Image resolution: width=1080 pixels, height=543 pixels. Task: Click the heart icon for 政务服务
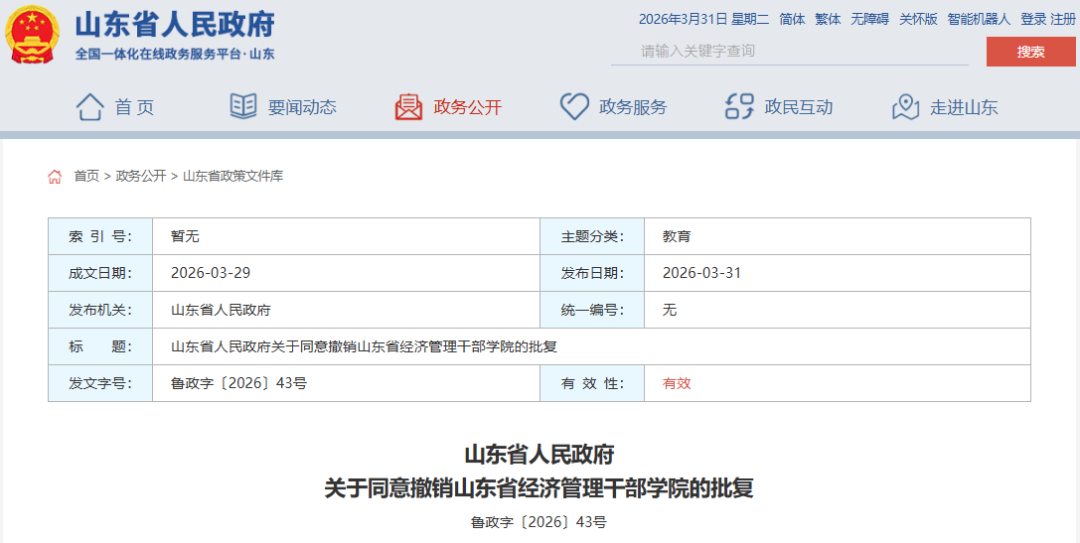pos(574,107)
